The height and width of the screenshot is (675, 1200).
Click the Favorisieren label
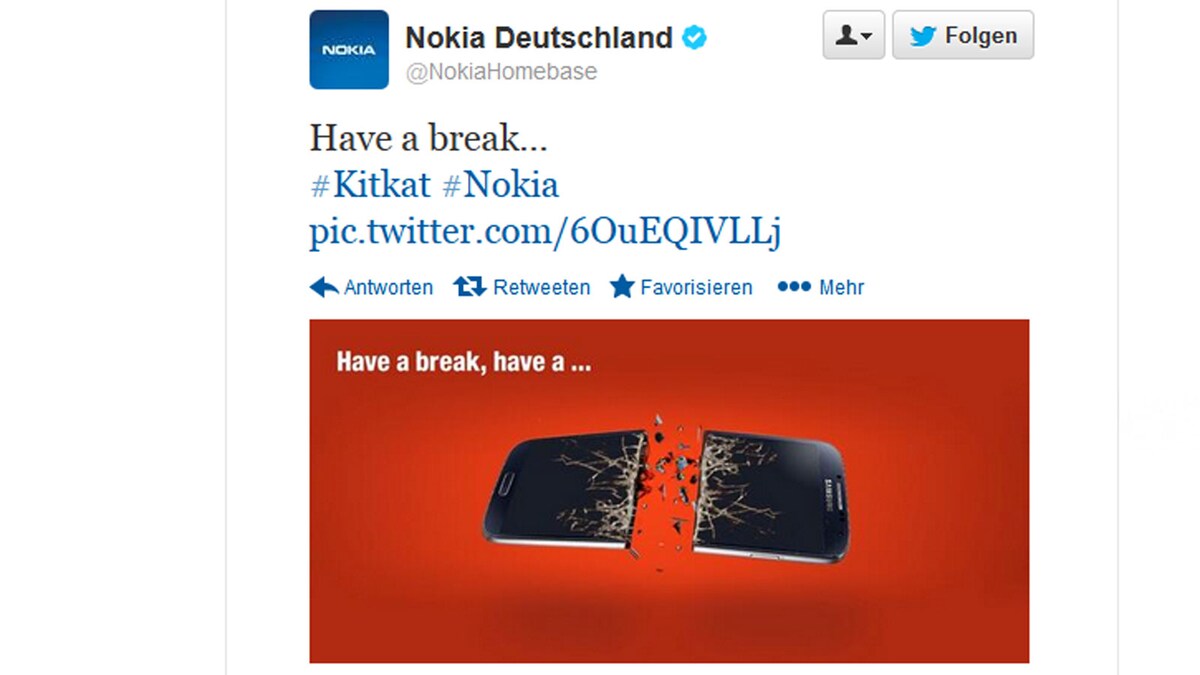(696, 288)
